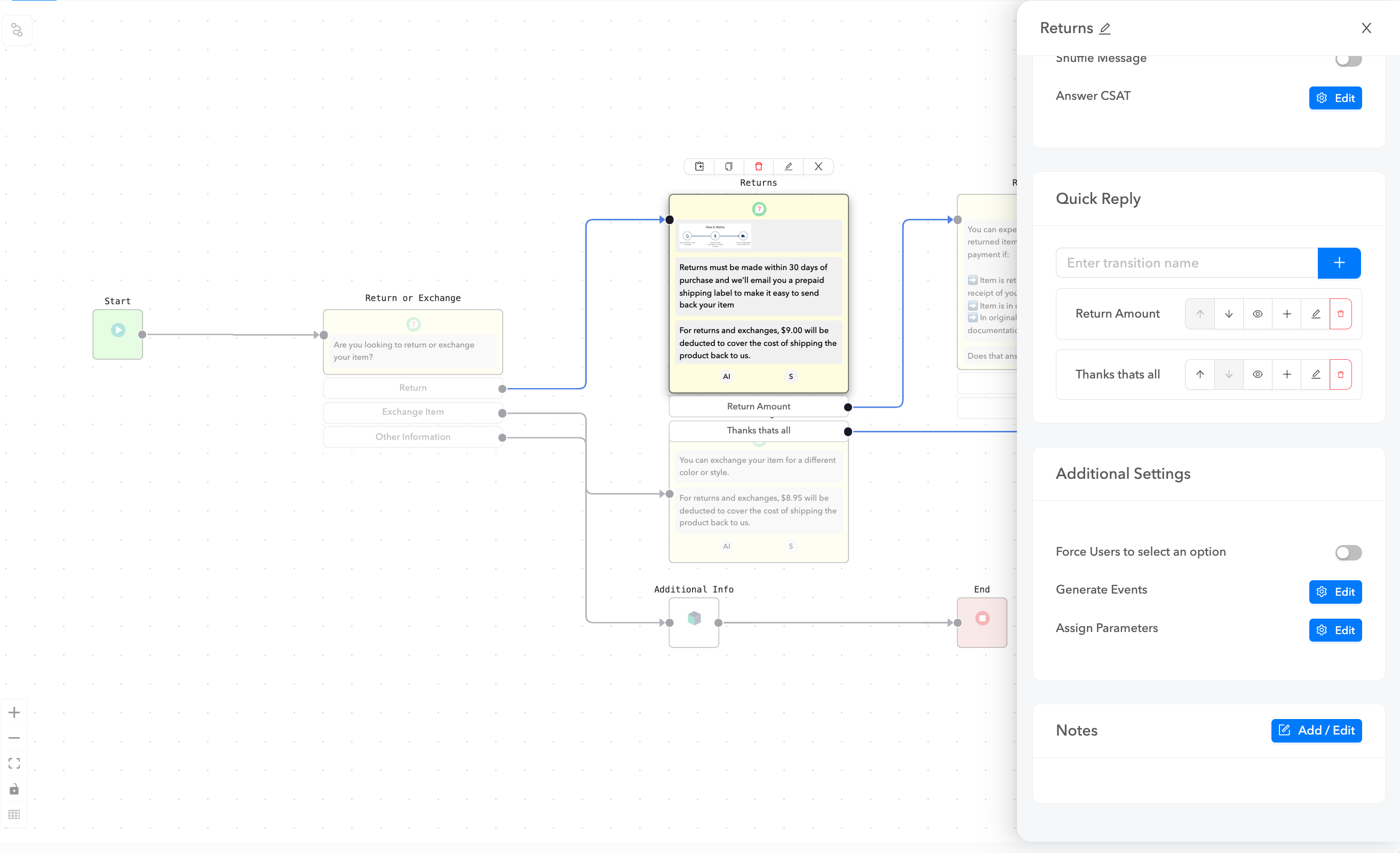Click the duplicate icon in node toolbar

tap(729, 167)
